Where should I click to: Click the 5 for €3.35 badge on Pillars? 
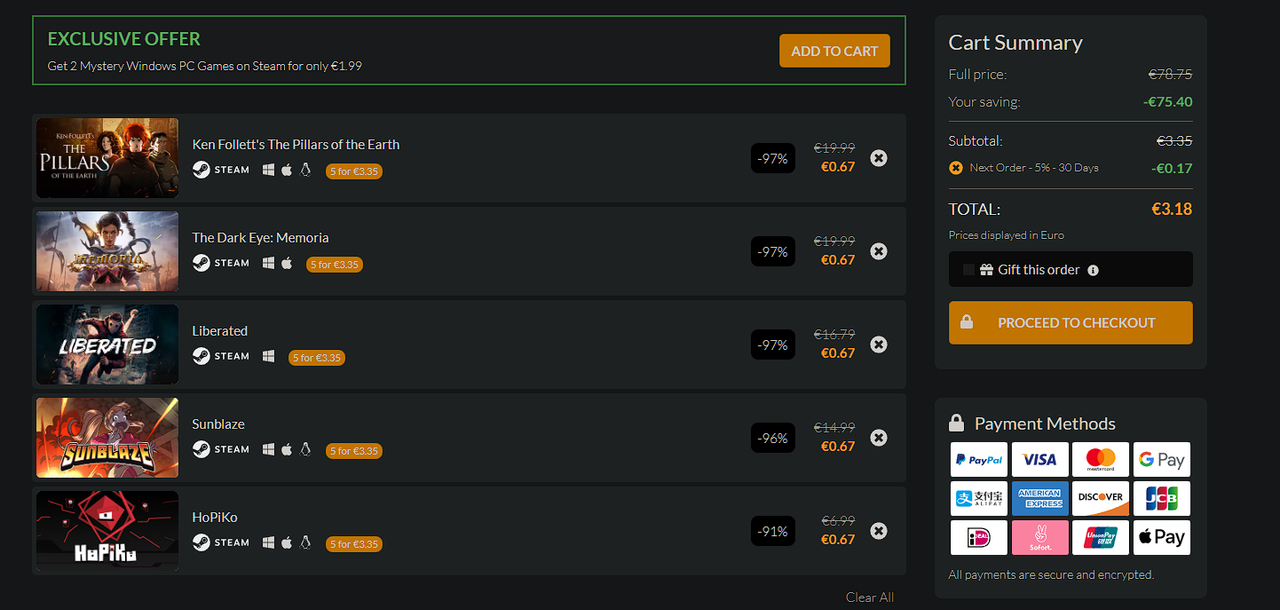(354, 171)
